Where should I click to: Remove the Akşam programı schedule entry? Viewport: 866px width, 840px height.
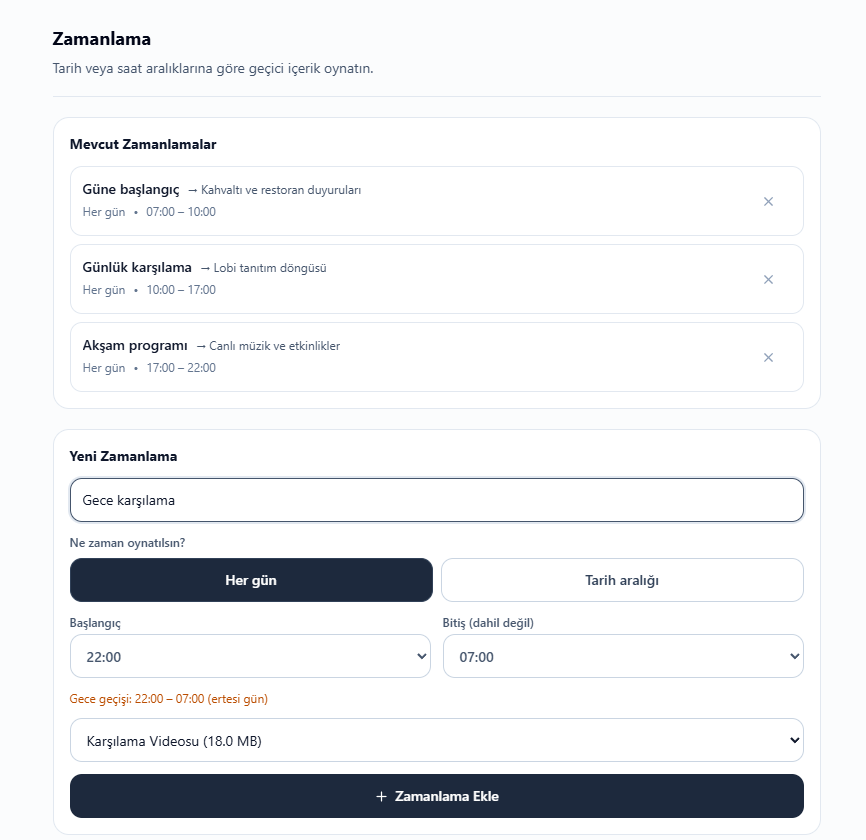point(768,357)
